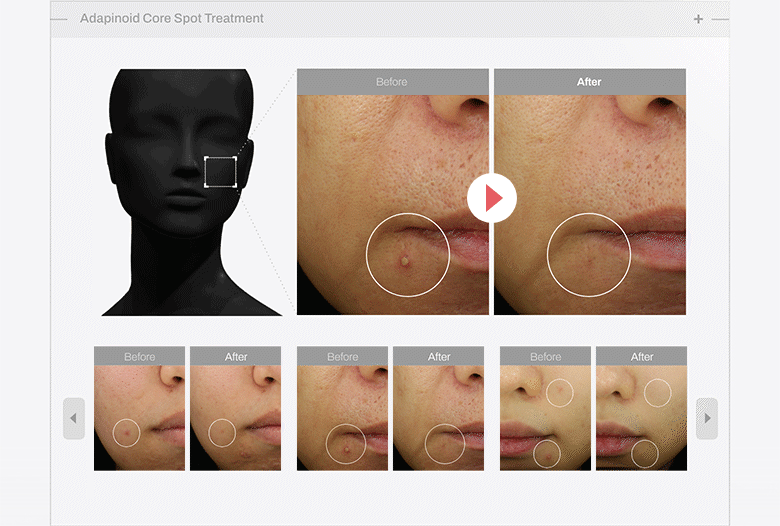Select the large Before tab
The image size is (780, 526).
(x=392, y=82)
